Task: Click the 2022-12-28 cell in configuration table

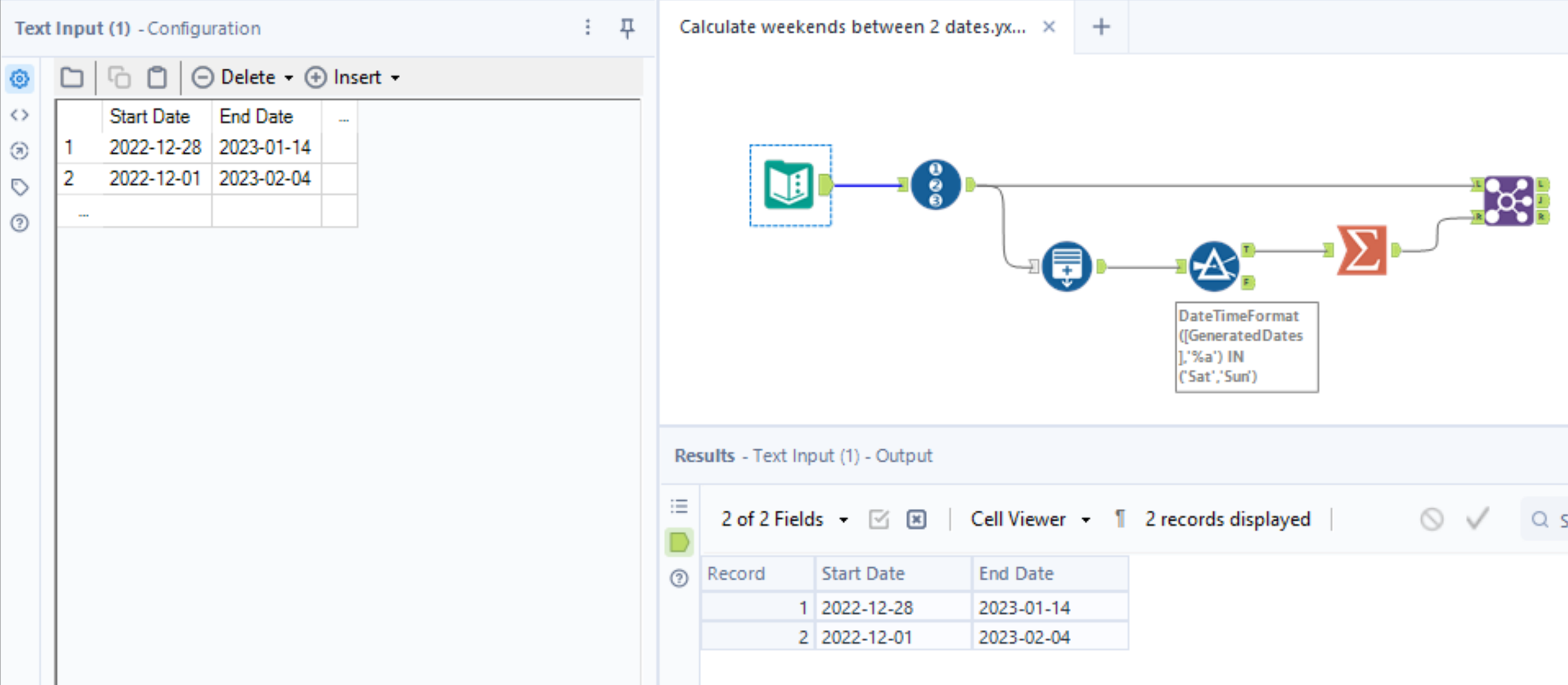Action: pos(155,147)
